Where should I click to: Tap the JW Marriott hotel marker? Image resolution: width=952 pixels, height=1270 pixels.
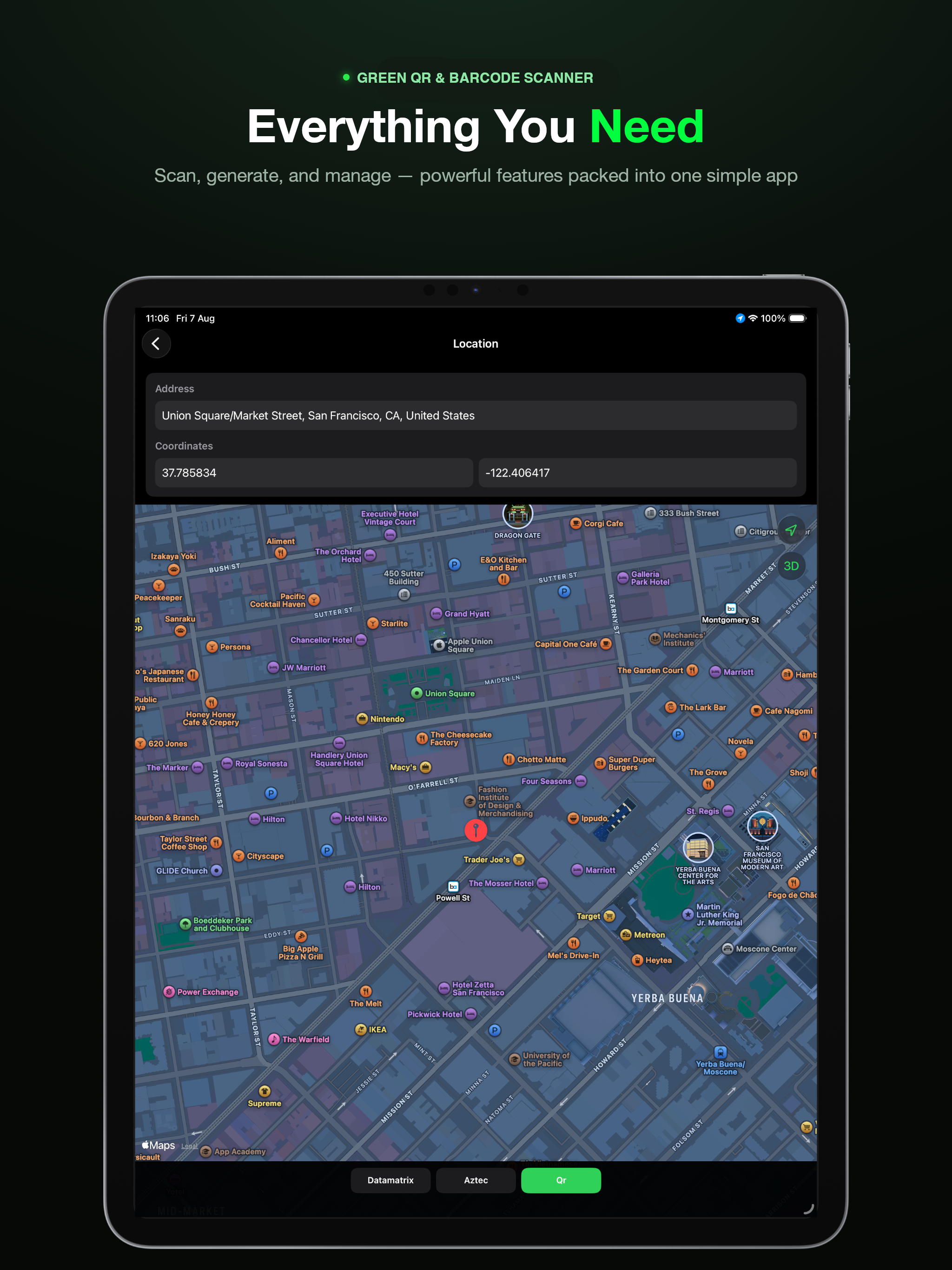point(273,668)
